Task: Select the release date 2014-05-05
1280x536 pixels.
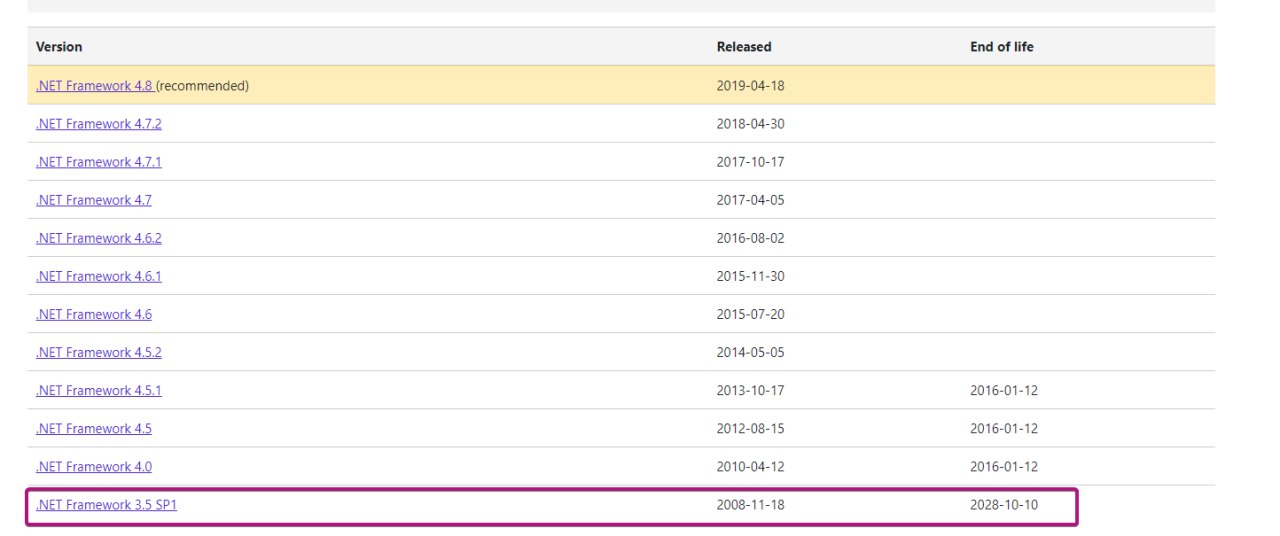Action: coord(751,352)
